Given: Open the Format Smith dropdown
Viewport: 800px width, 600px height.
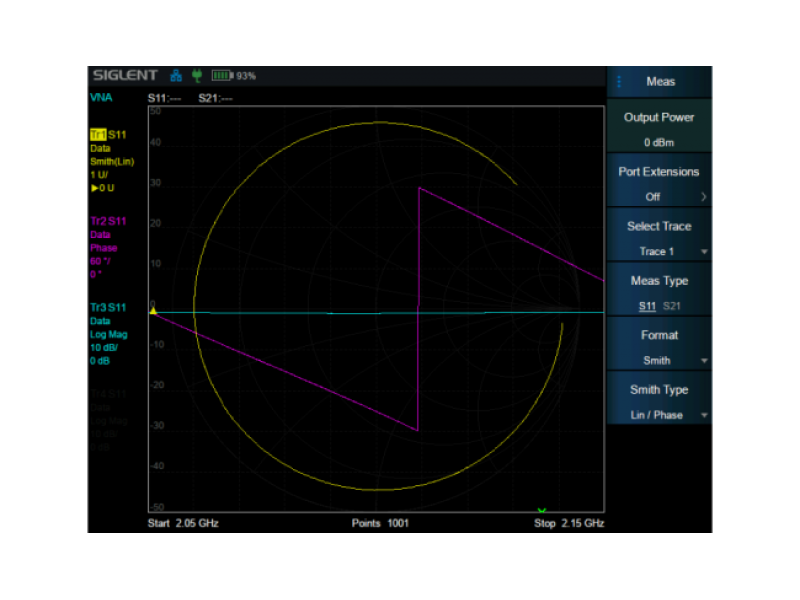Looking at the screenshot, I should click(659, 345).
